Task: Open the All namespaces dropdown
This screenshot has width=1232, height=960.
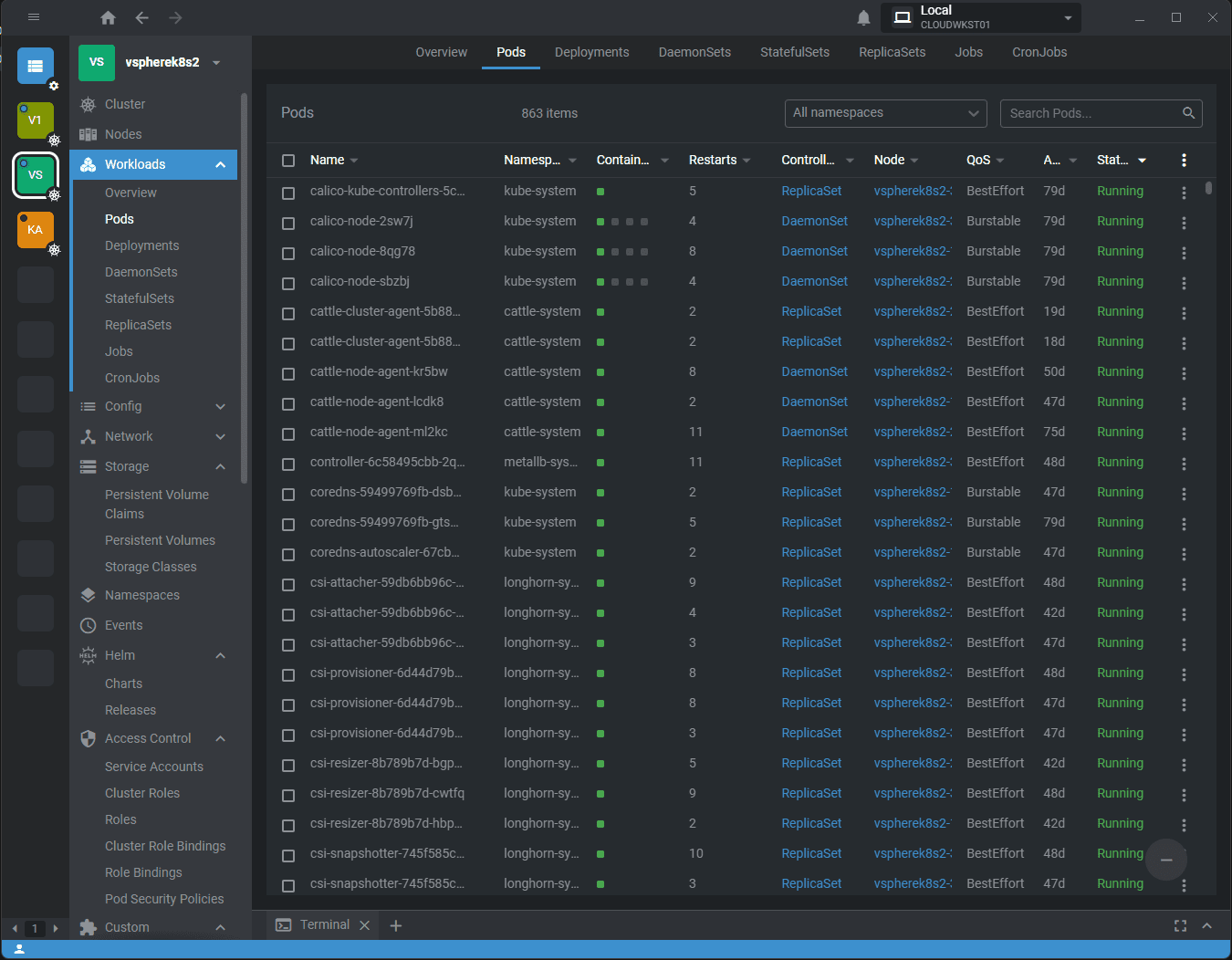Action: coord(884,113)
